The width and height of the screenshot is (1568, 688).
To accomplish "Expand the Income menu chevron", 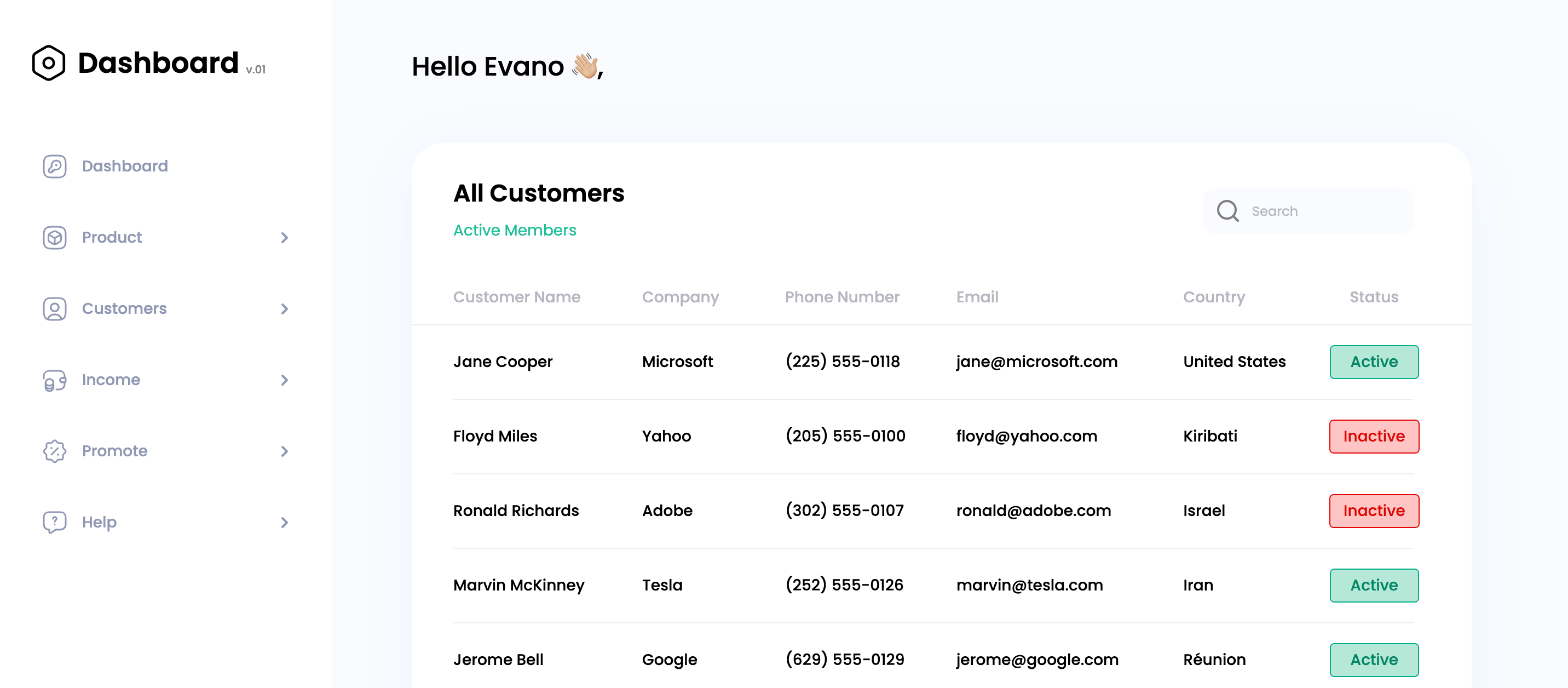I will click(284, 380).
